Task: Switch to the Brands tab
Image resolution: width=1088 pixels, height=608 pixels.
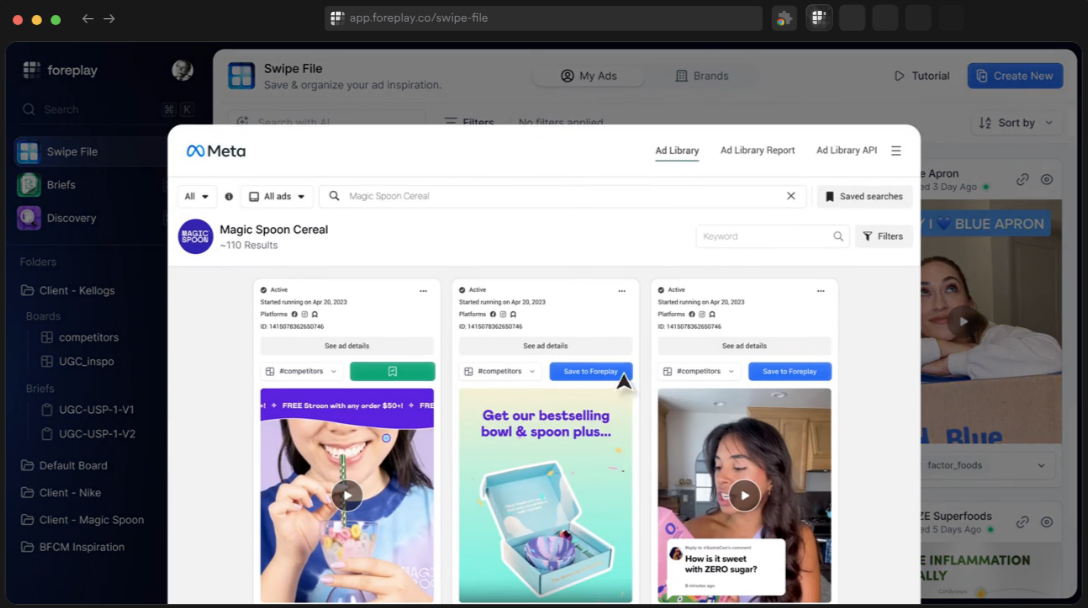Action: pos(702,76)
